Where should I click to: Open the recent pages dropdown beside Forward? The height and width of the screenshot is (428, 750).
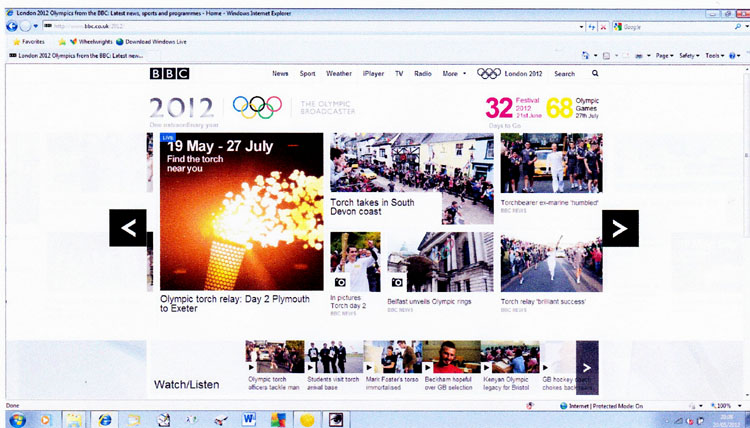point(36,26)
